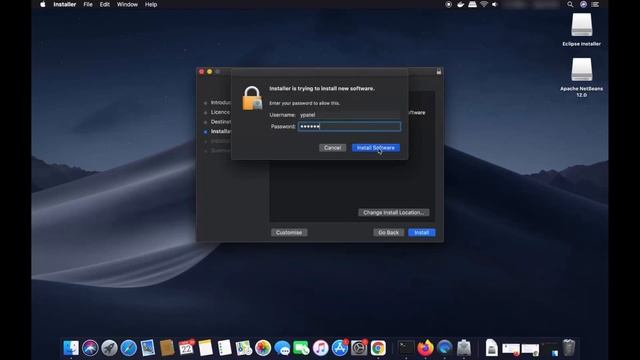Open Contacts from the Dock

click(x=167, y=348)
